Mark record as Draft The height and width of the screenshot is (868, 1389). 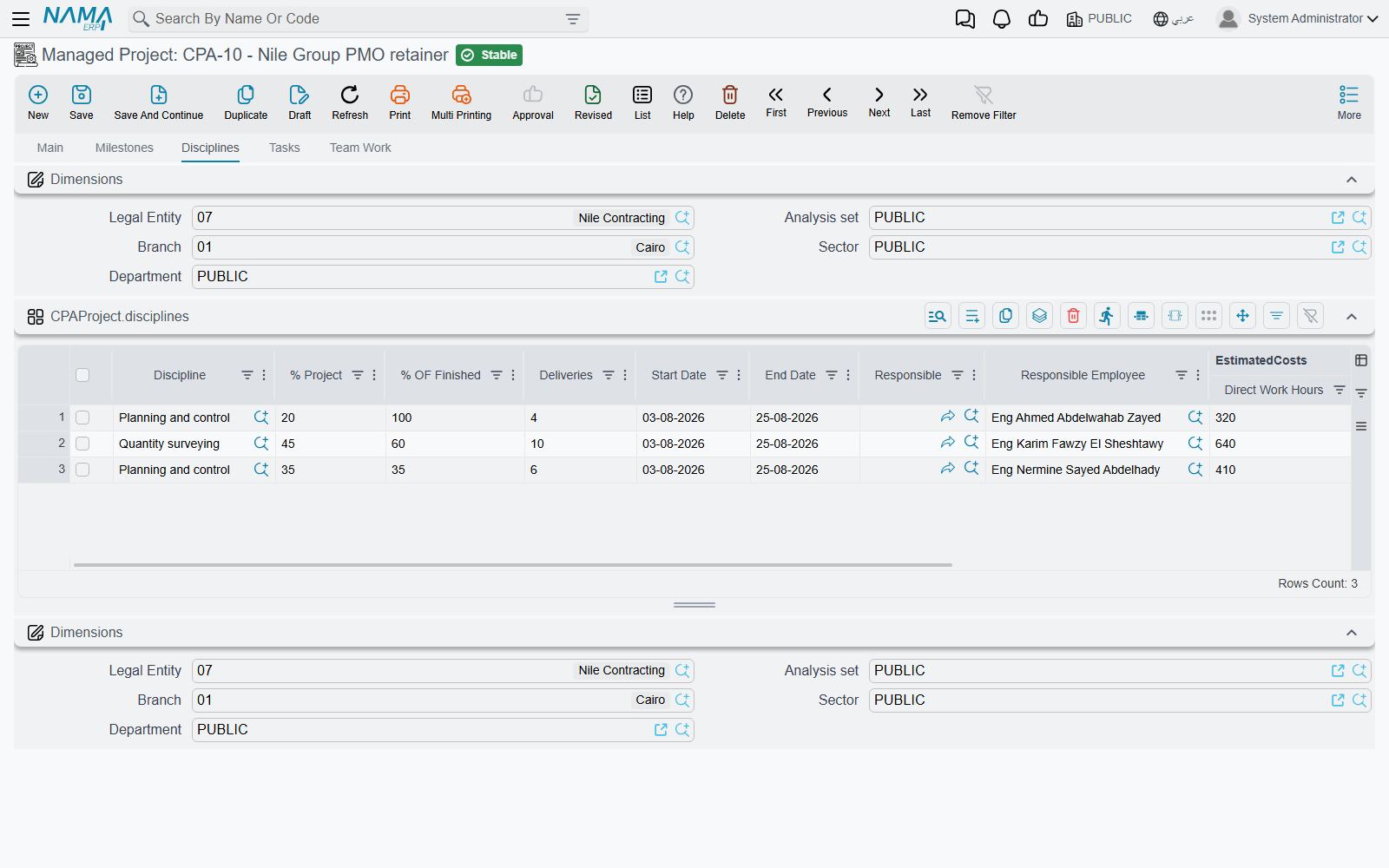click(x=300, y=102)
